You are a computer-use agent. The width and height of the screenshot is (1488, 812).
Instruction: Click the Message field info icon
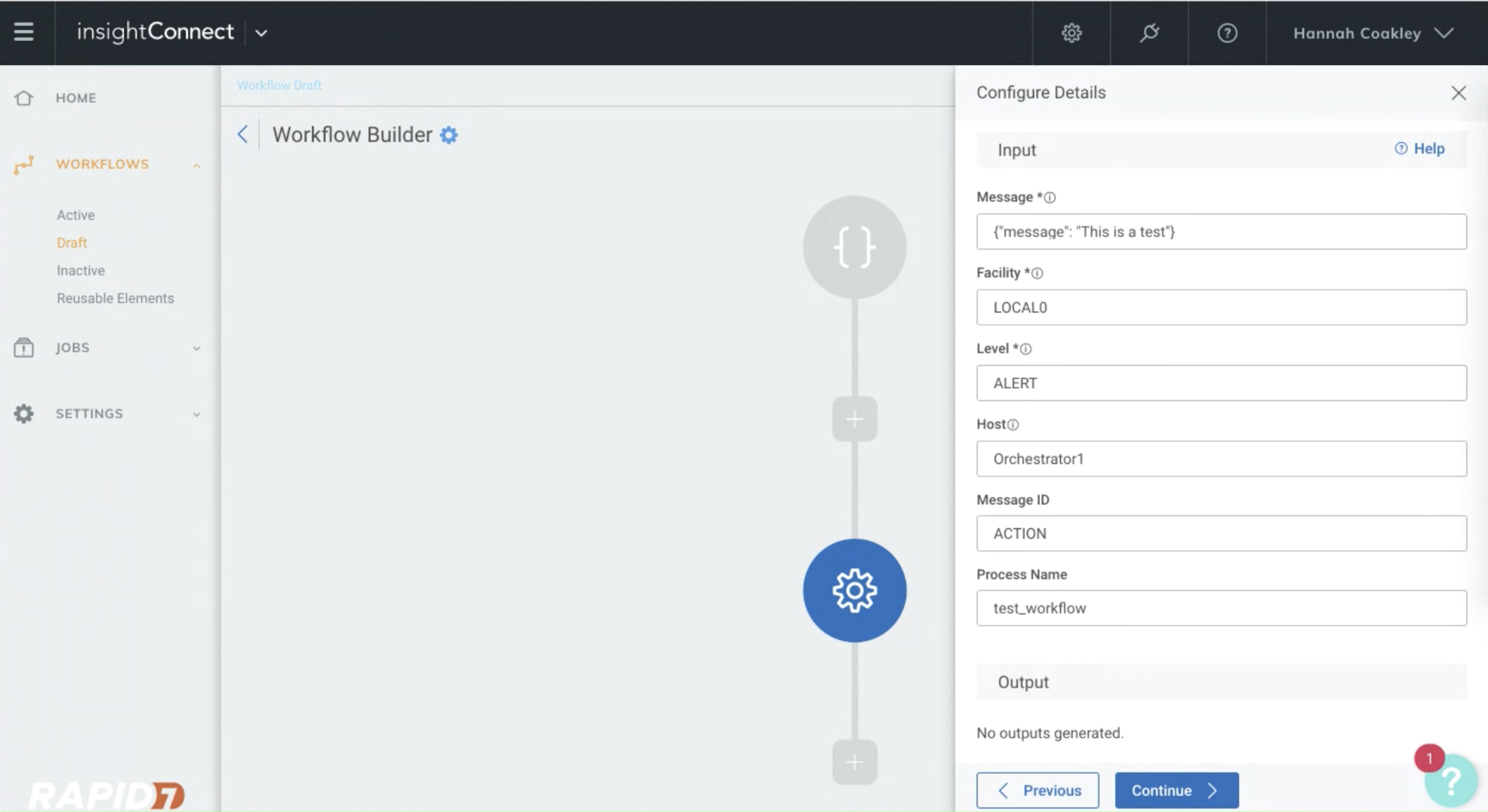(x=1050, y=197)
